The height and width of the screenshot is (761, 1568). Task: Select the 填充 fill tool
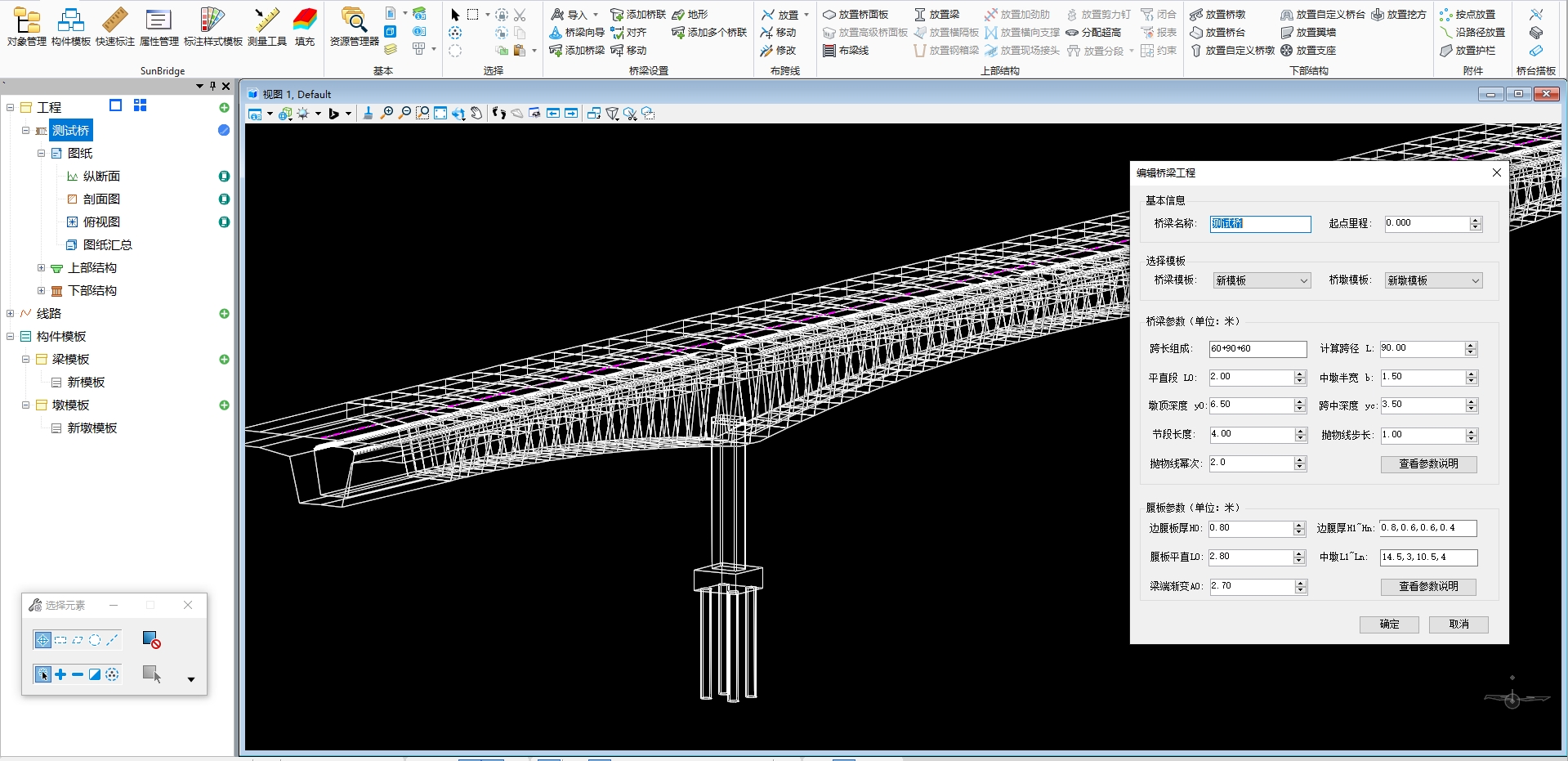[305, 27]
